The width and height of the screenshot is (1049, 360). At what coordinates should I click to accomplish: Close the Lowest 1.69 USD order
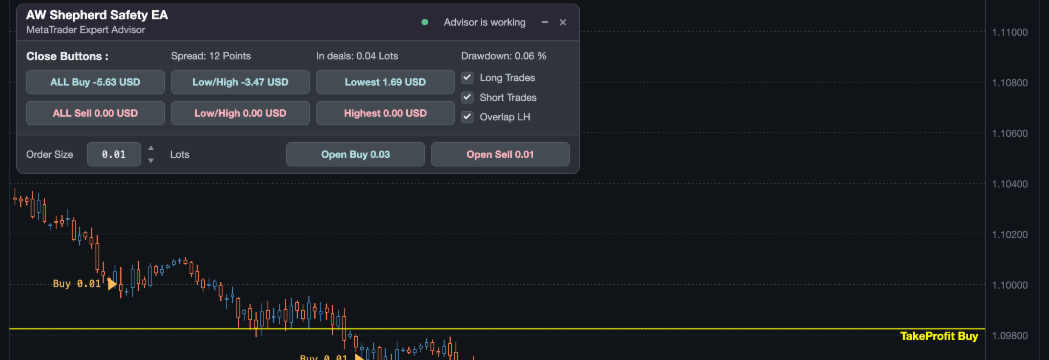pyautogui.click(x=385, y=82)
